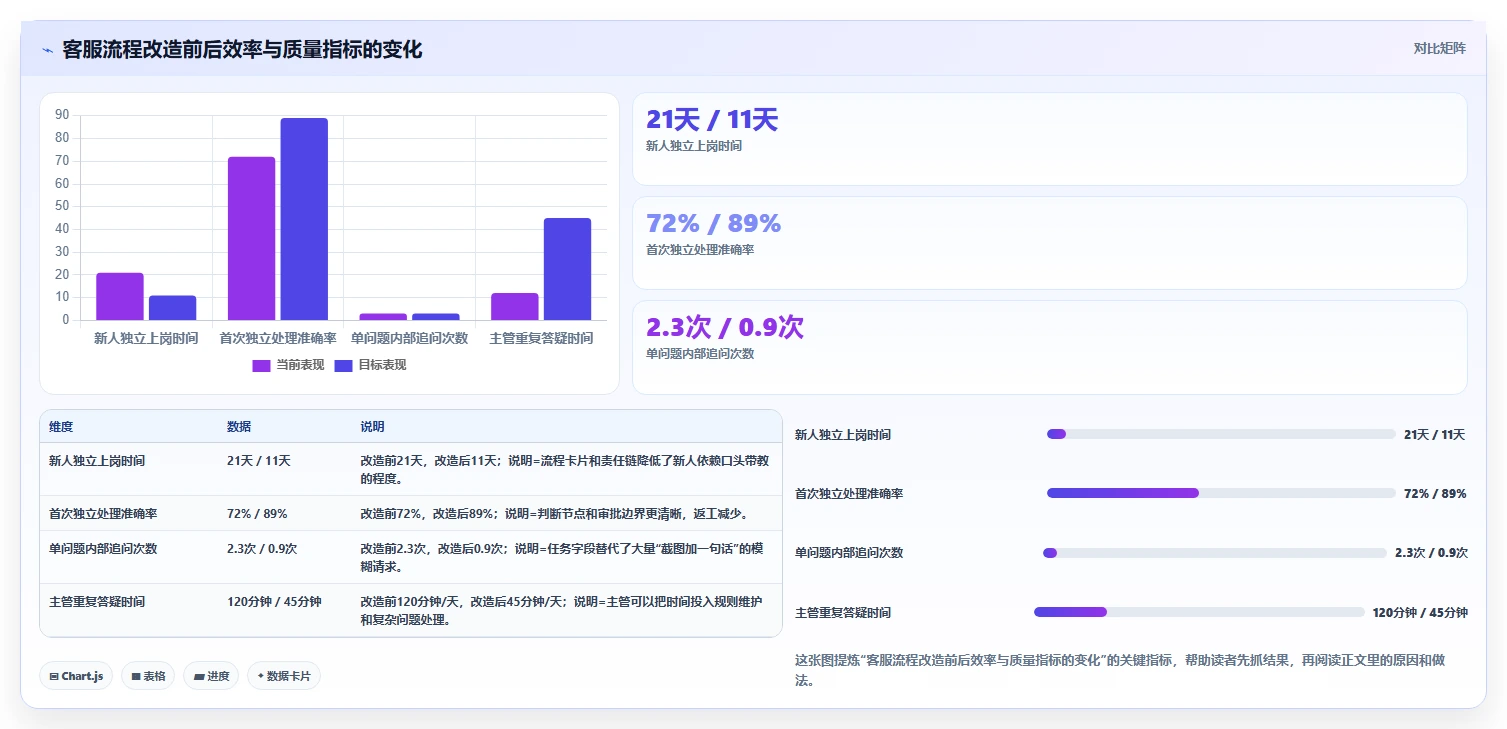This screenshot has width=1507, height=729.
Task: Toggle the 目标表现 legend item
Action: [x=370, y=365]
